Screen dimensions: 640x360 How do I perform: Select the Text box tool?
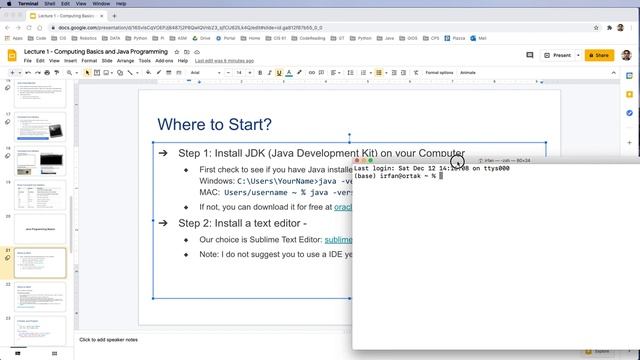(x=97, y=73)
